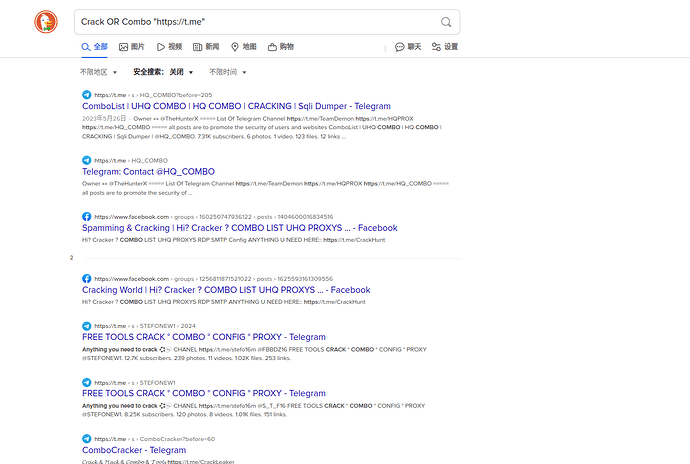
Task: Click Telegram favicon of STEFONEW1 › 2024 result
Action: [87, 326]
